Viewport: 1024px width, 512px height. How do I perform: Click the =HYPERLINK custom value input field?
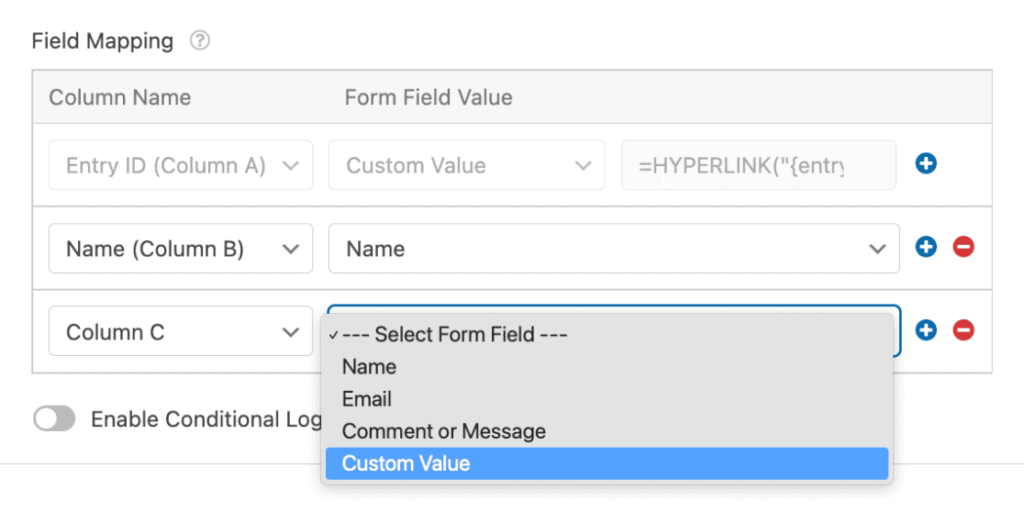[x=759, y=165]
